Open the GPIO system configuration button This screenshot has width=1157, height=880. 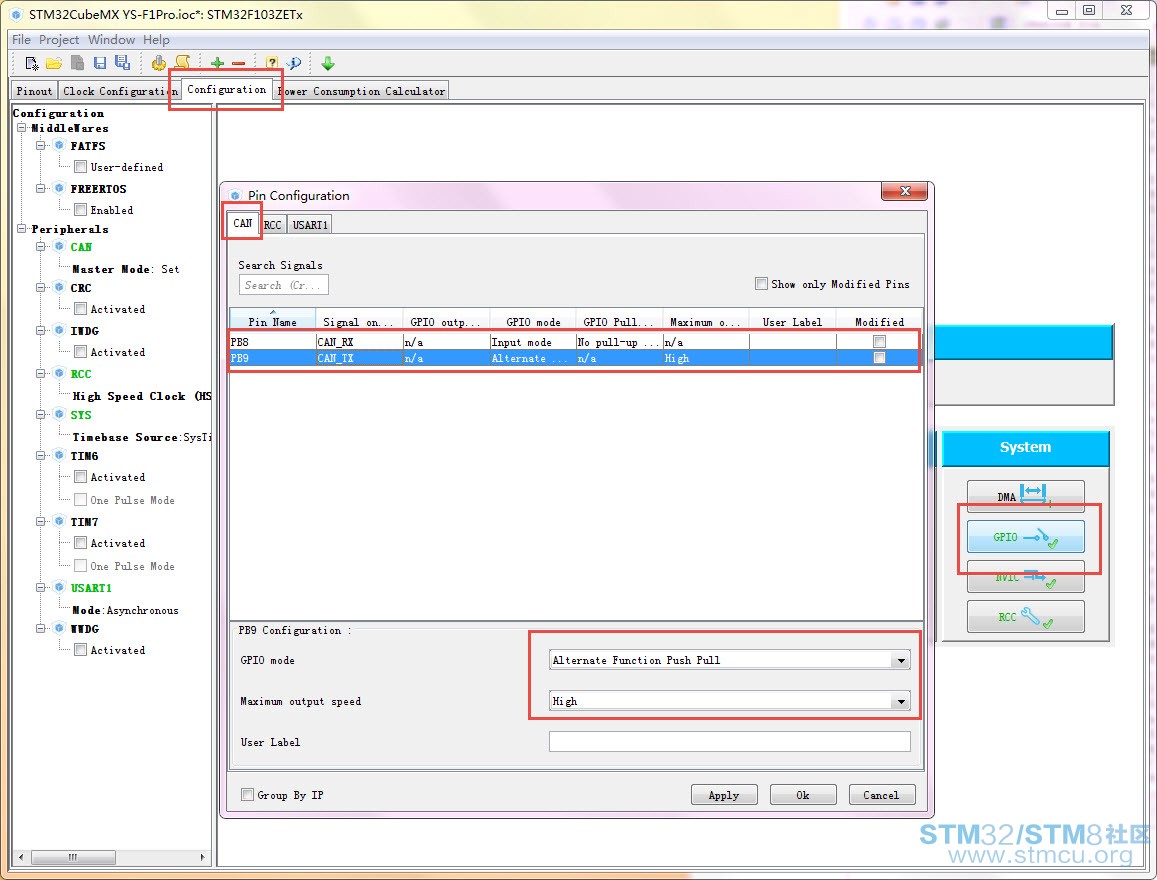[1025, 537]
